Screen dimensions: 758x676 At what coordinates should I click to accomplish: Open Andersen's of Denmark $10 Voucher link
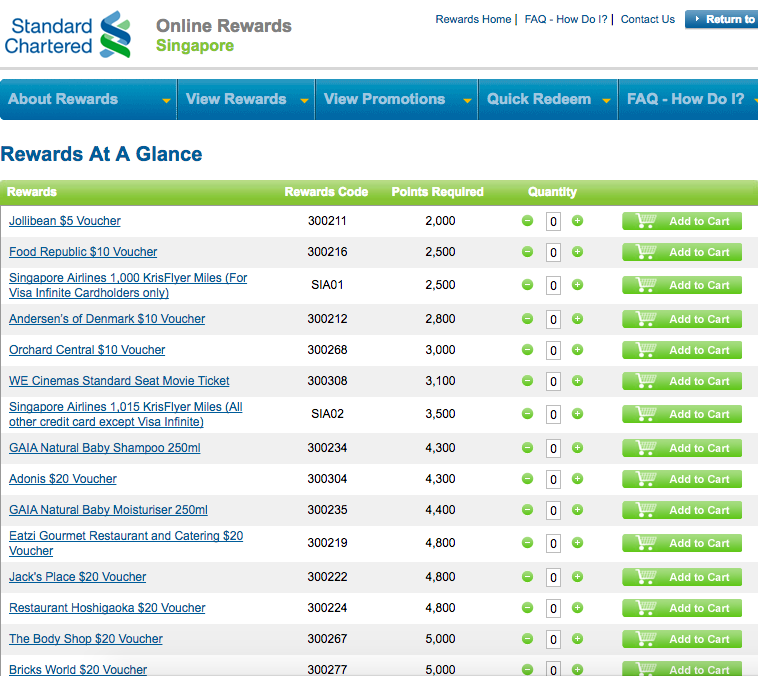point(107,319)
